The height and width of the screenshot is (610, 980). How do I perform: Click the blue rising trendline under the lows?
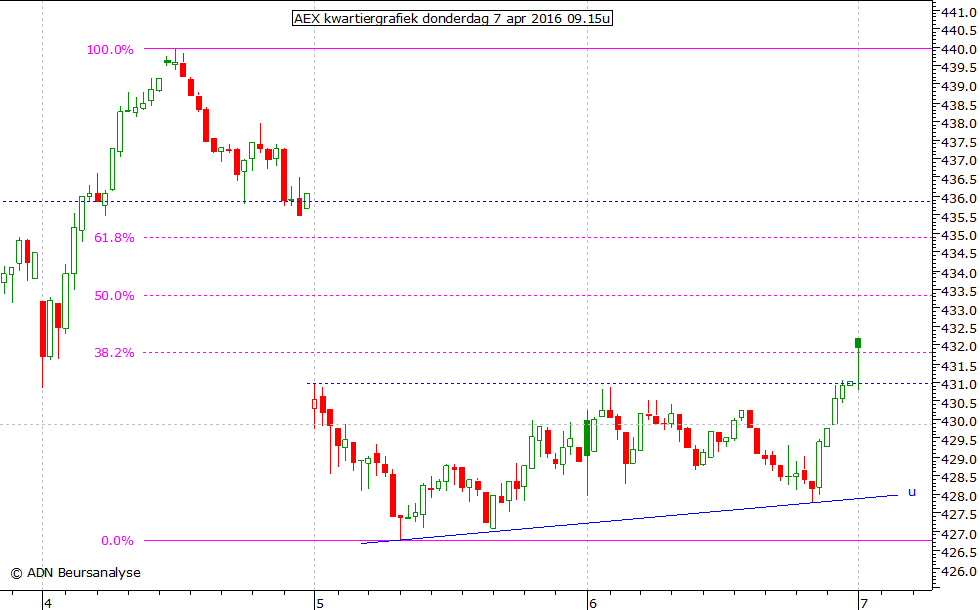coord(629,519)
